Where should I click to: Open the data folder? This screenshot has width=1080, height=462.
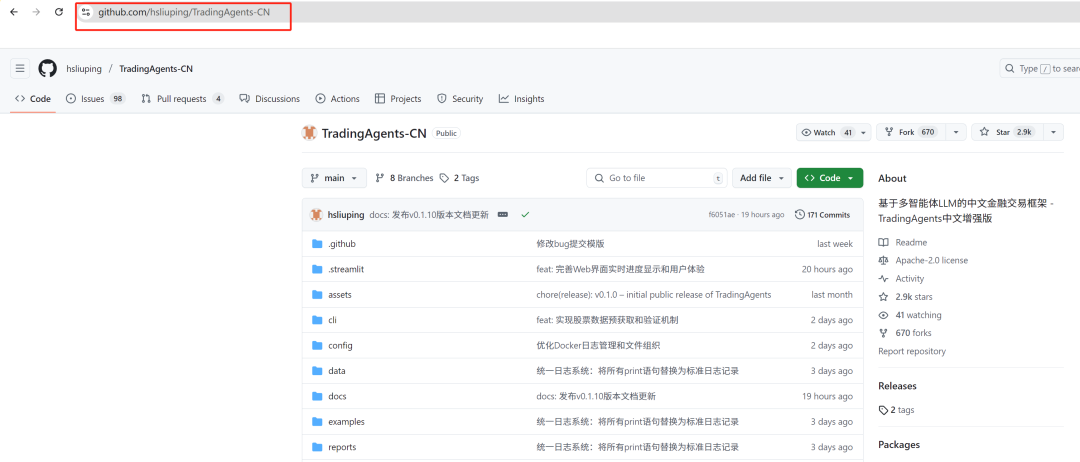(337, 371)
